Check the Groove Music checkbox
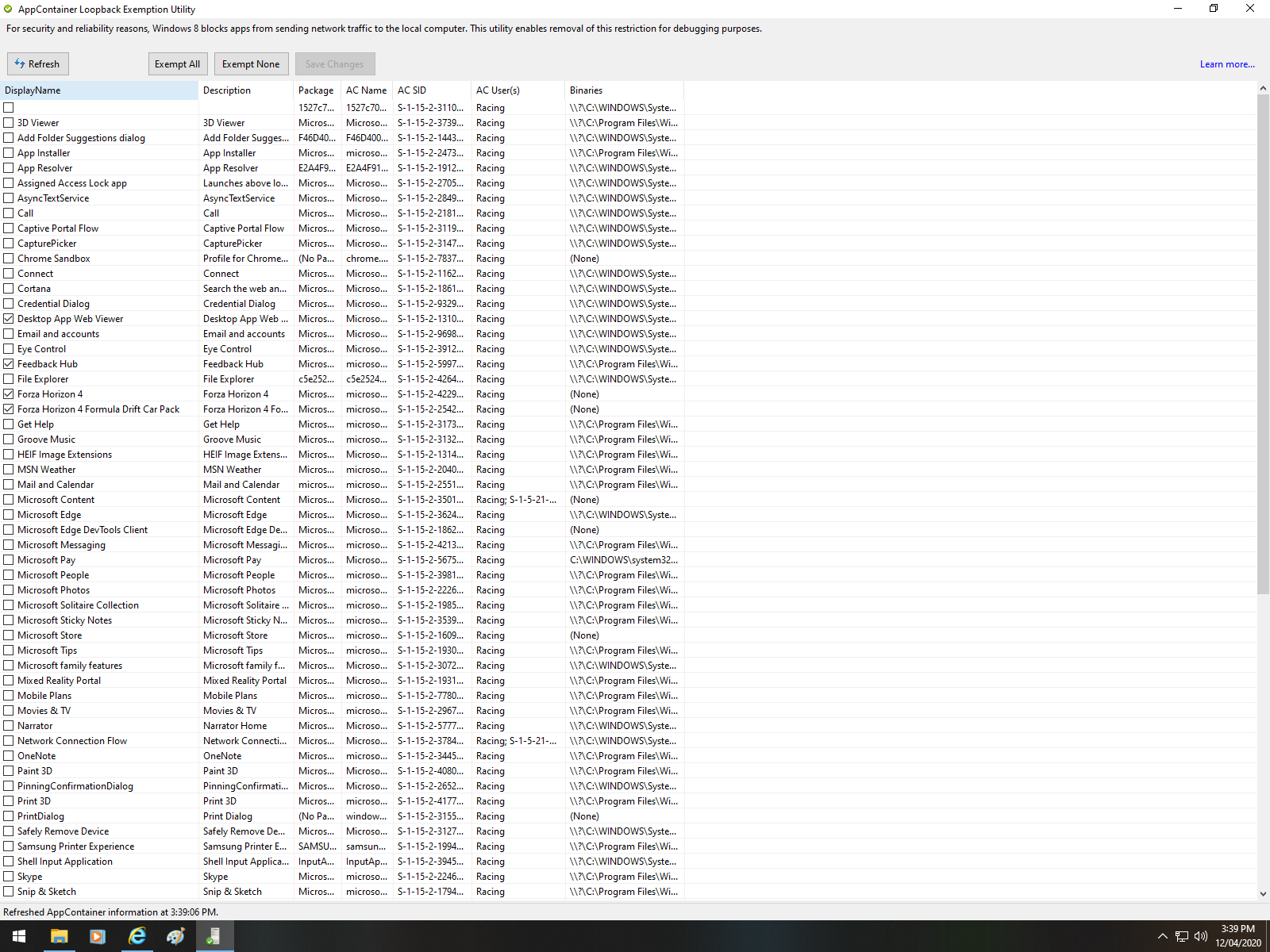This screenshot has width=1270, height=952. (9, 440)
